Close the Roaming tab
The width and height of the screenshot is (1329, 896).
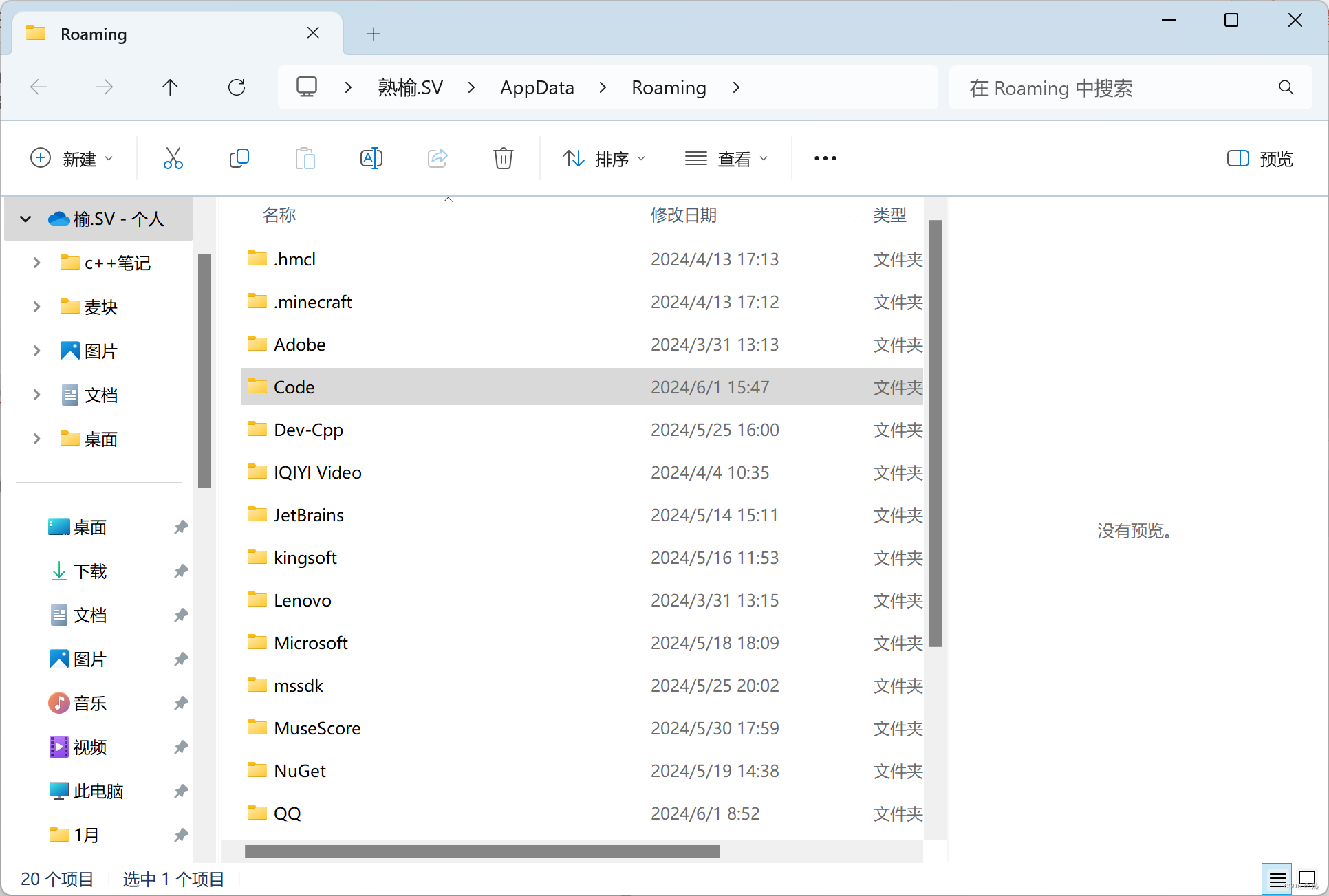pos(313,33)
